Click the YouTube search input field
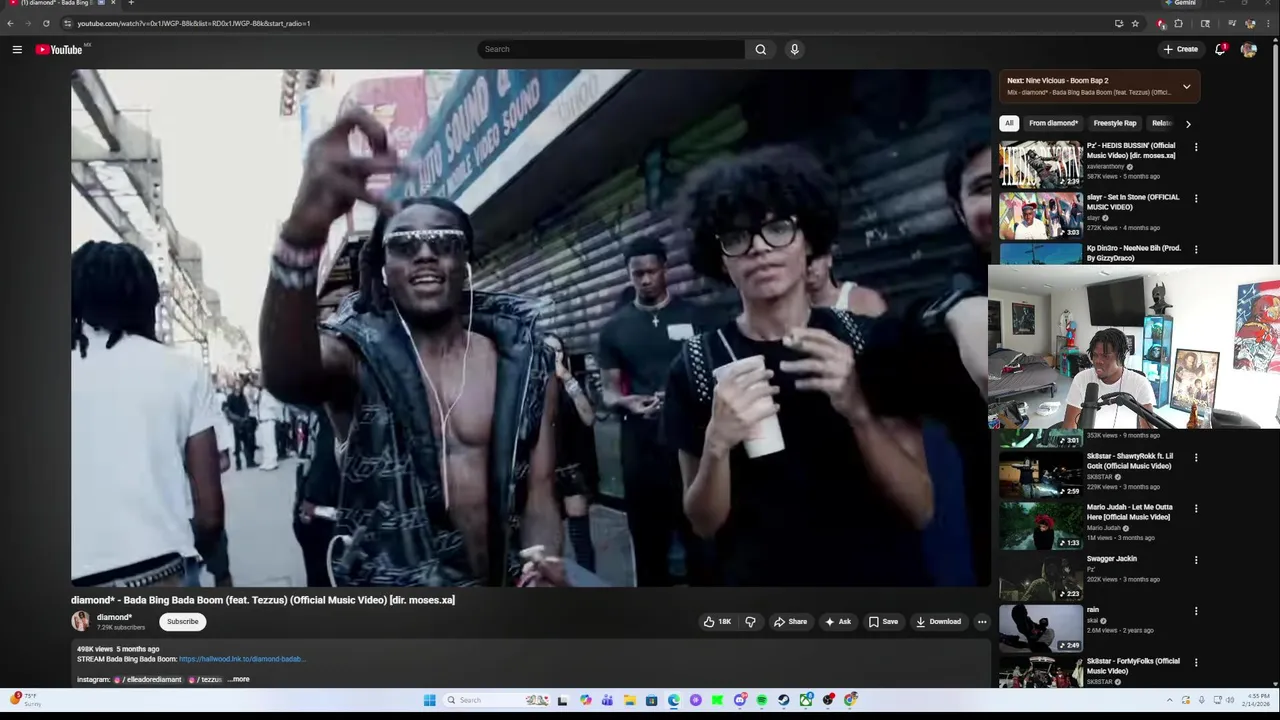 click(x=610, y=49)
